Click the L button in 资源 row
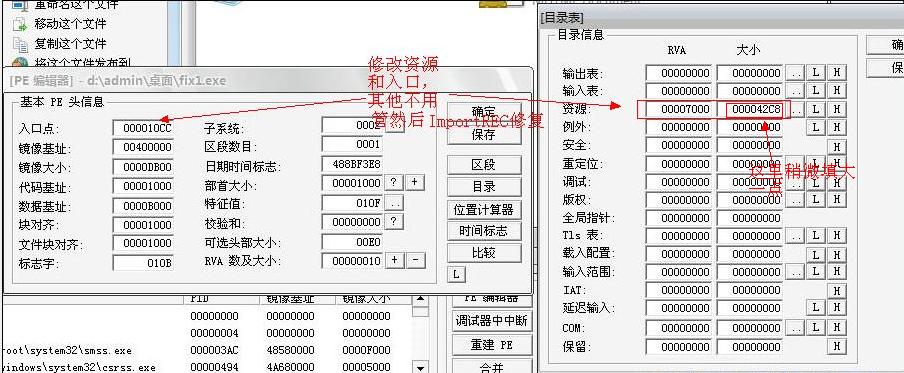 pyautogui.click(x=815, y=109)
